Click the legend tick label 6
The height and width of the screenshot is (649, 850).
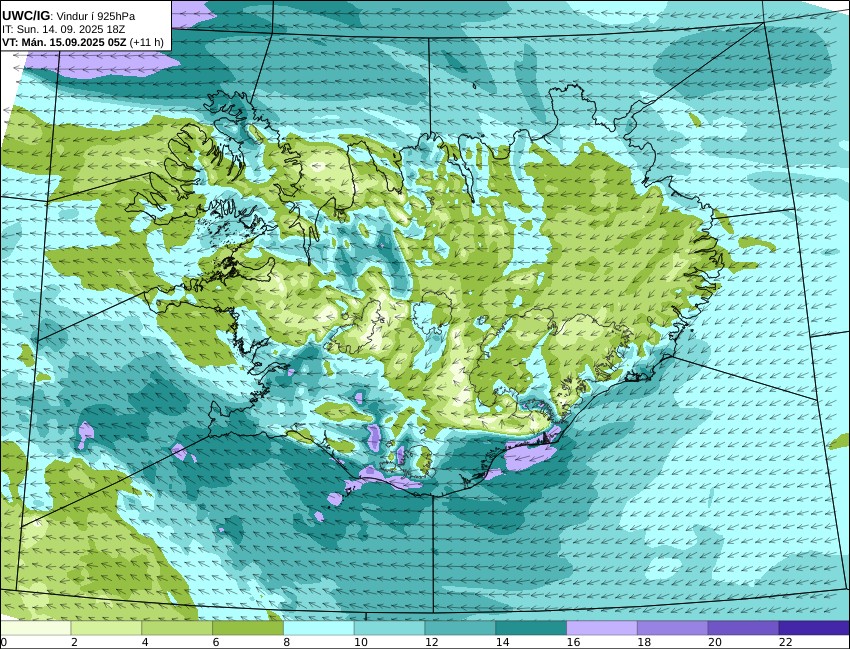coord(216,642)
